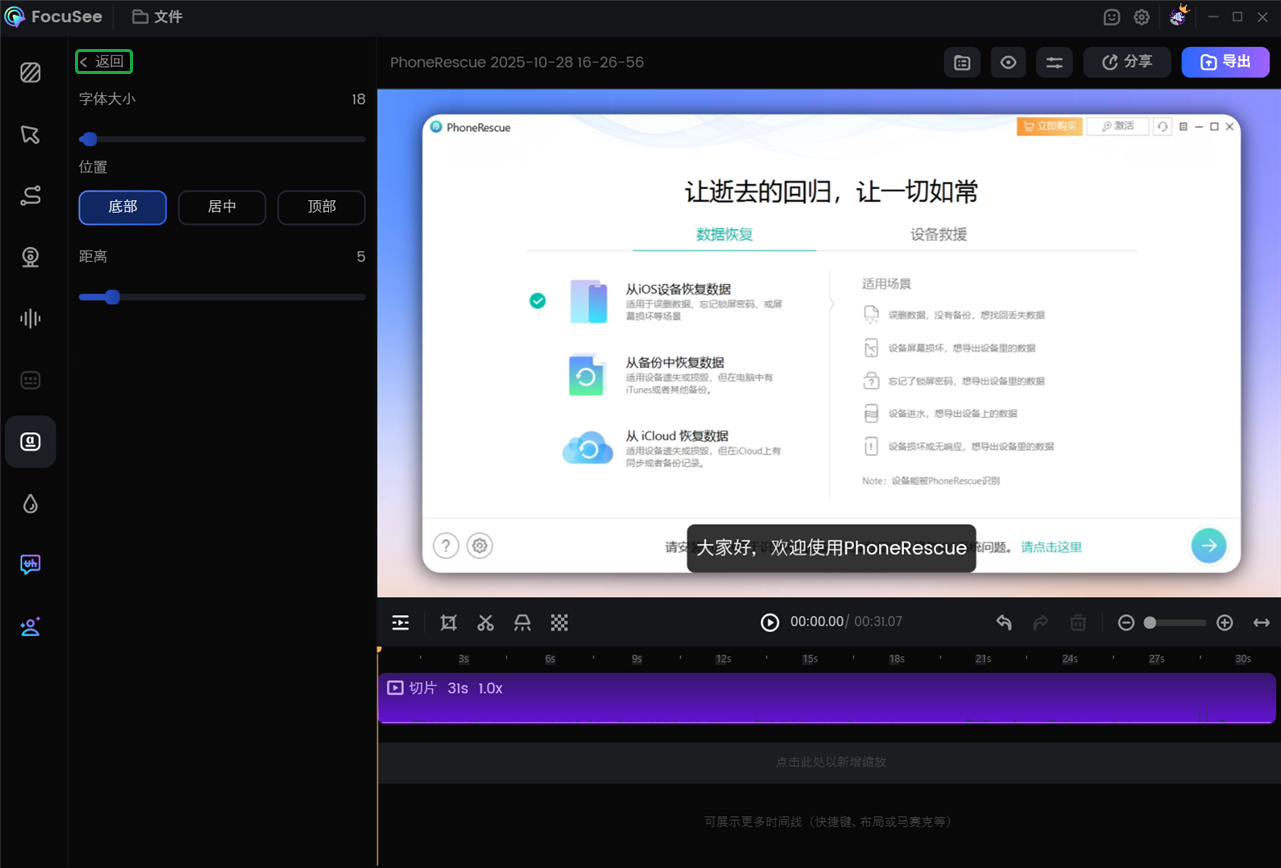Image resolution: width=1281 pixels, height=868 pixels.
Task: Select the mosaic checkerboard tool
Action: [559, 622]
